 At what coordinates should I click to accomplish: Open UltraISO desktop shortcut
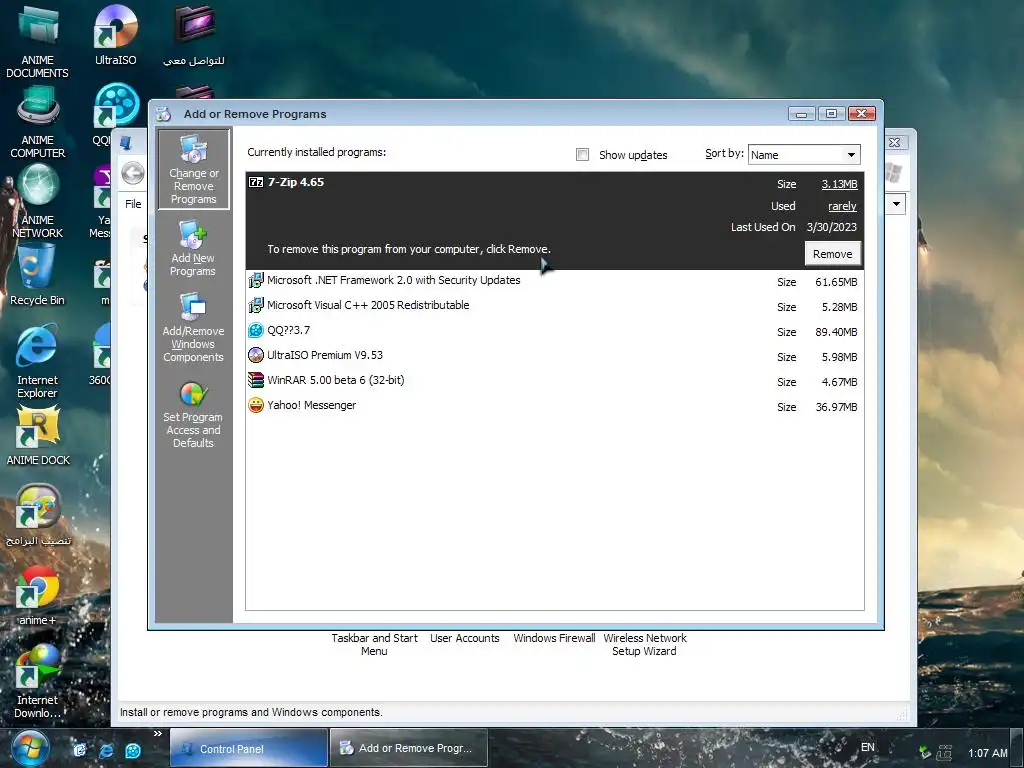pos(116,35)
